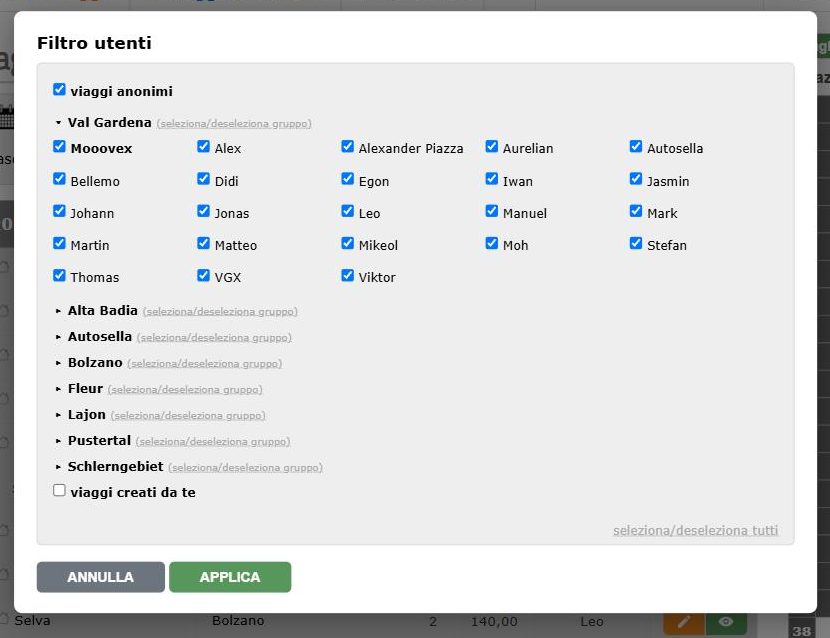Image resolution: width=830 pixels, height=638 pixels.
Task: Enable 'viaggi creati da te' checkbox
Action: [x=59, y=491]
